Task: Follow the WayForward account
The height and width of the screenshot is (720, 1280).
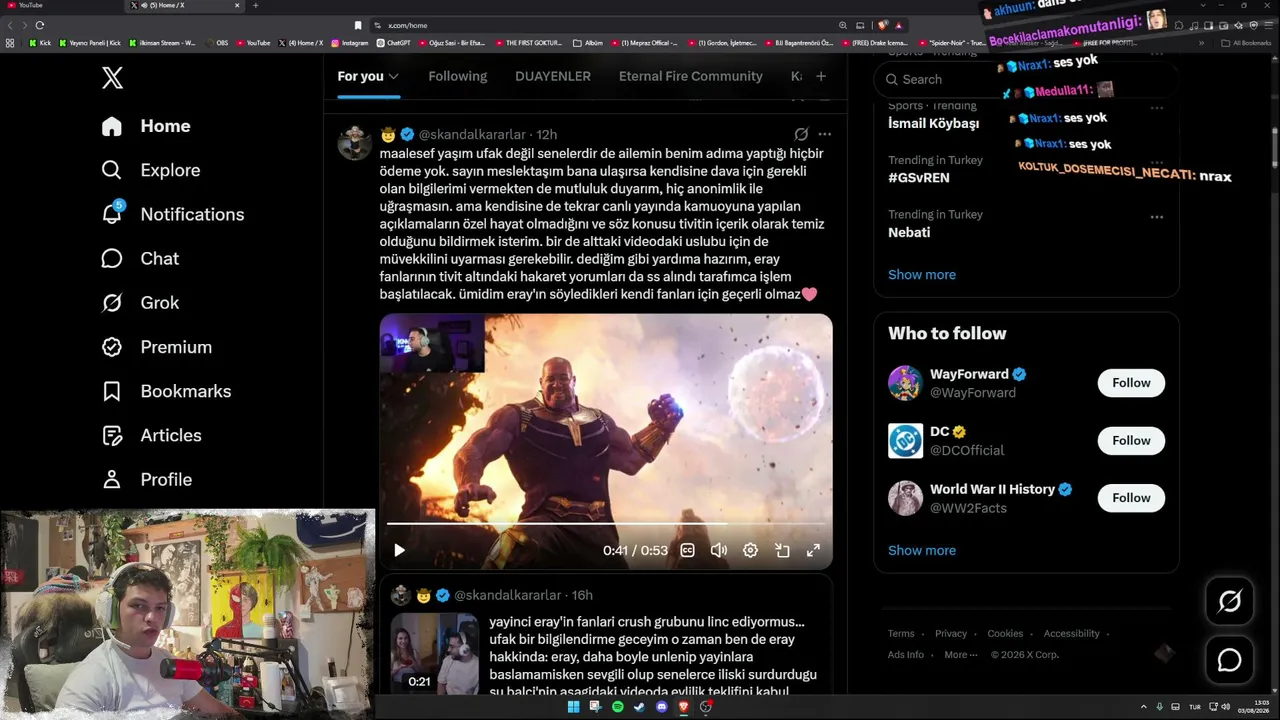Action: click(x=1131, y=383)
